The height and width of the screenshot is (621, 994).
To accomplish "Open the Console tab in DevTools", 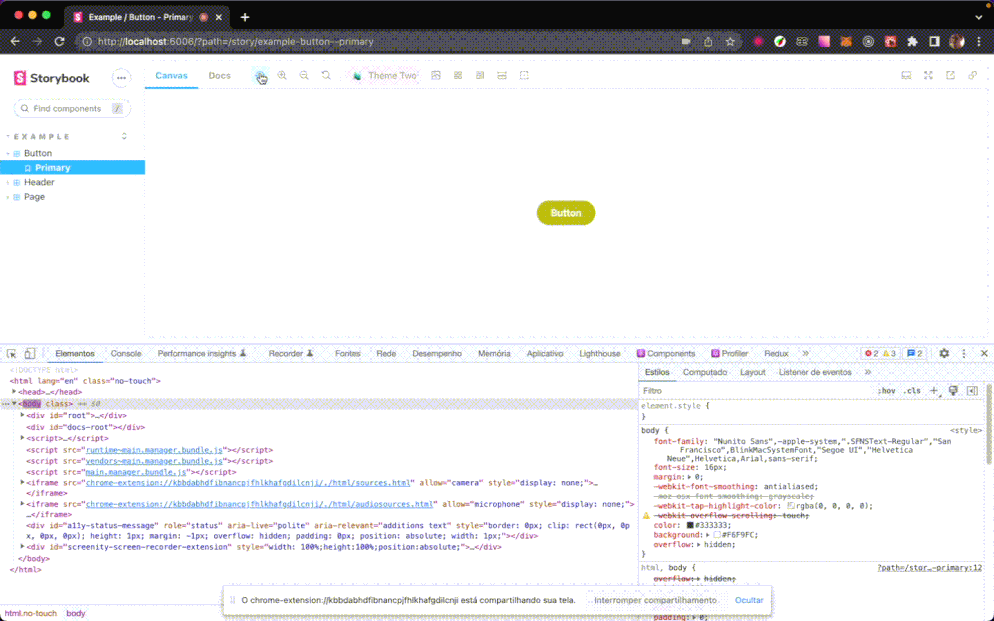I will (126, 354).
